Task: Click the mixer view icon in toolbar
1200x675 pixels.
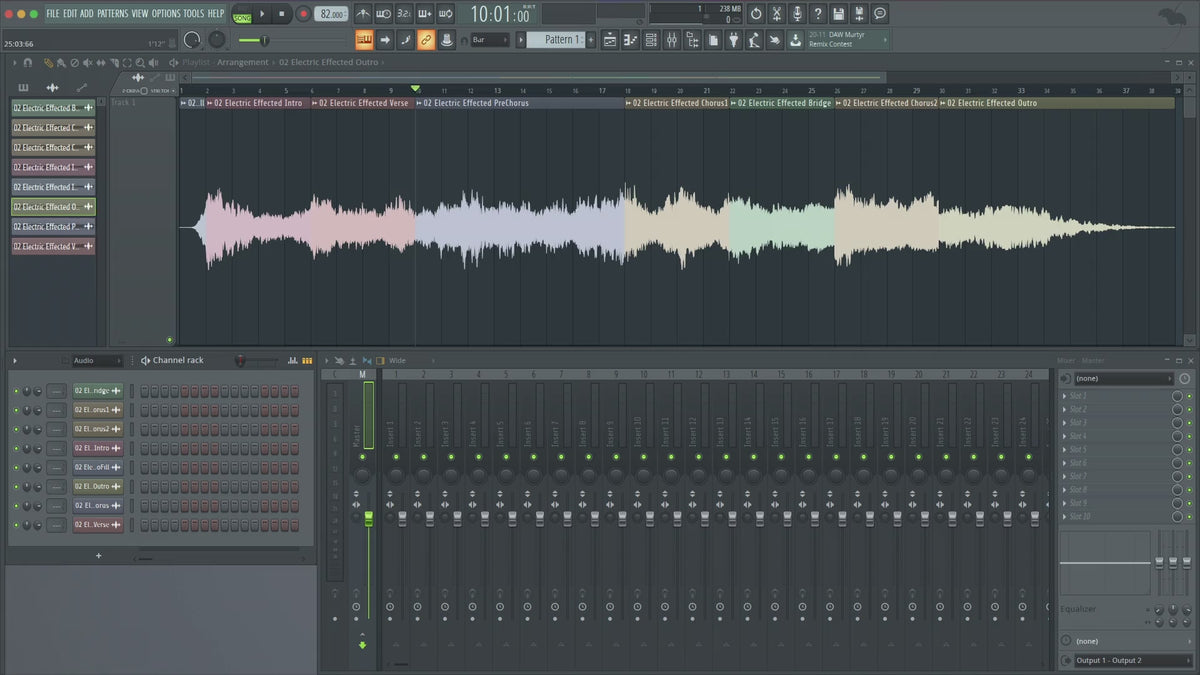Action: click(x=671, y=40)
